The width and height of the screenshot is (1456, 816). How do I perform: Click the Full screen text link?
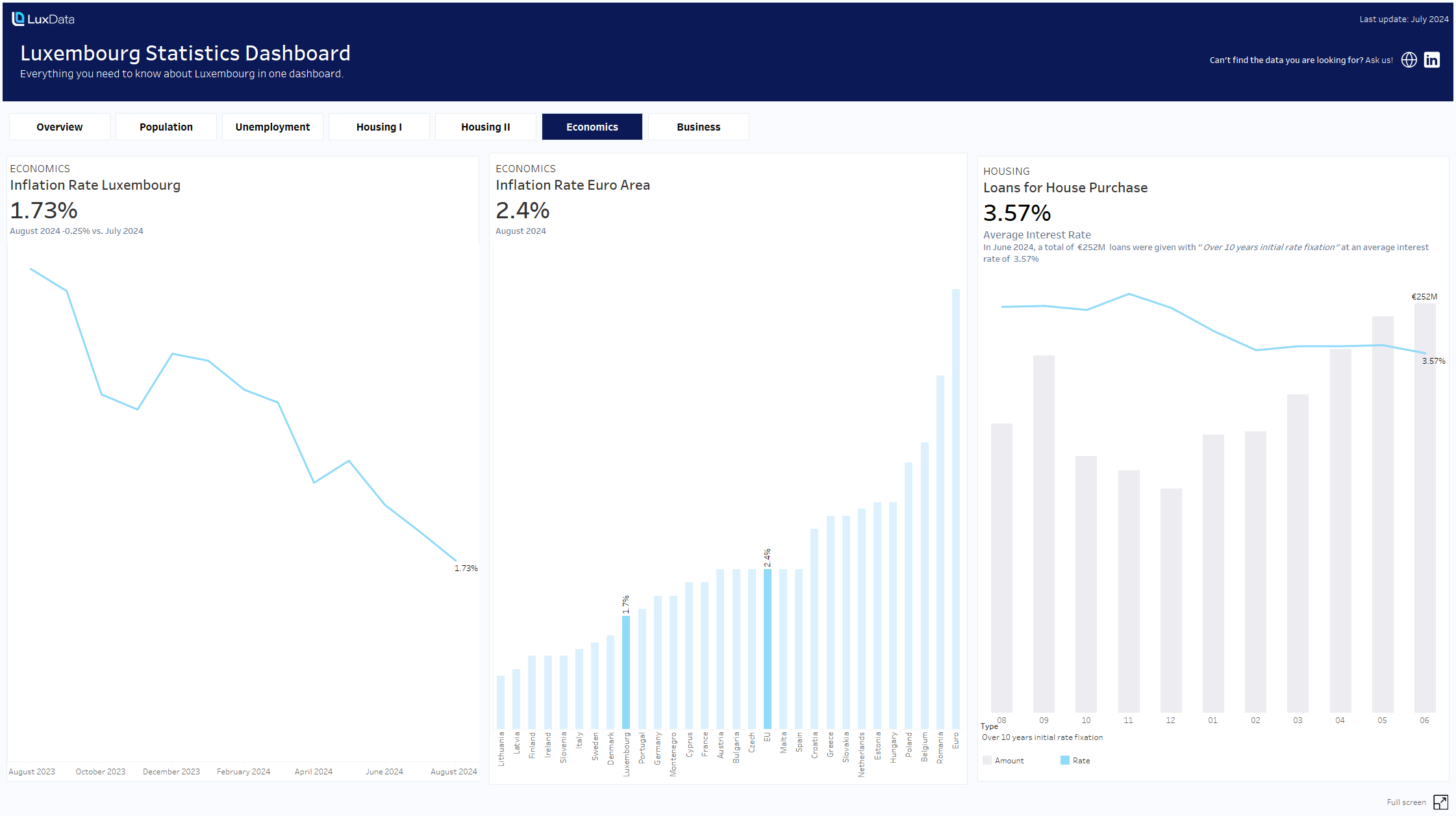1406,802
